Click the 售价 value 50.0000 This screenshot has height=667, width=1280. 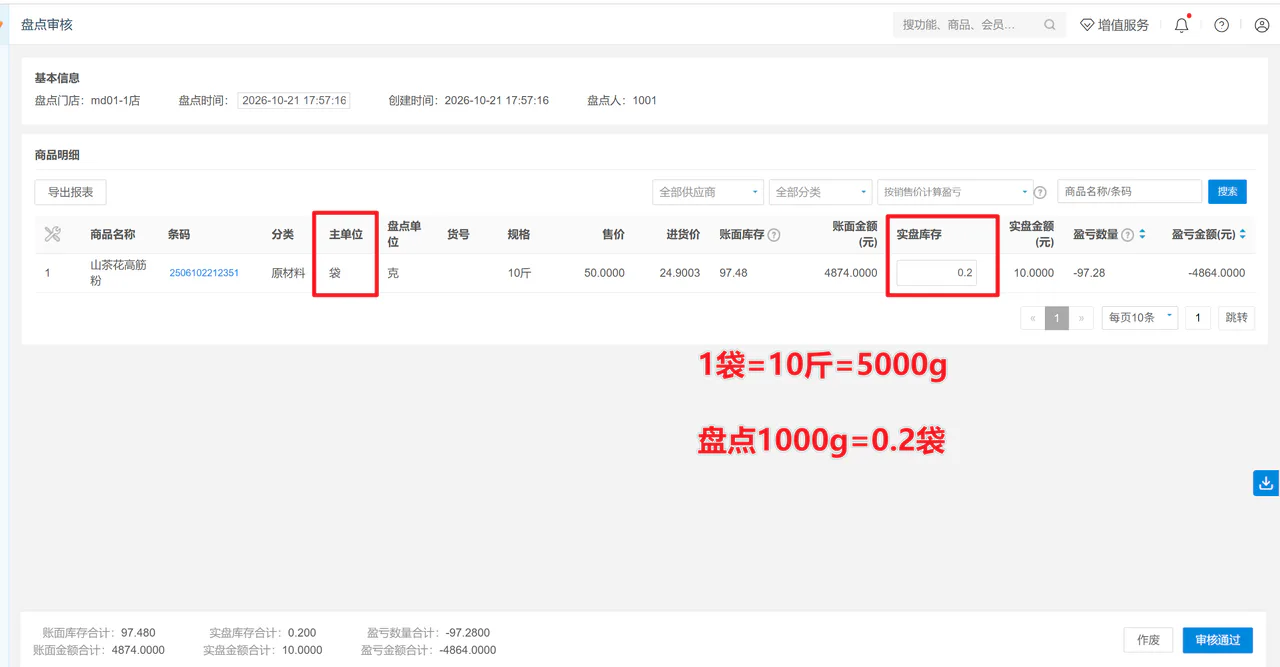pos(605,273)
